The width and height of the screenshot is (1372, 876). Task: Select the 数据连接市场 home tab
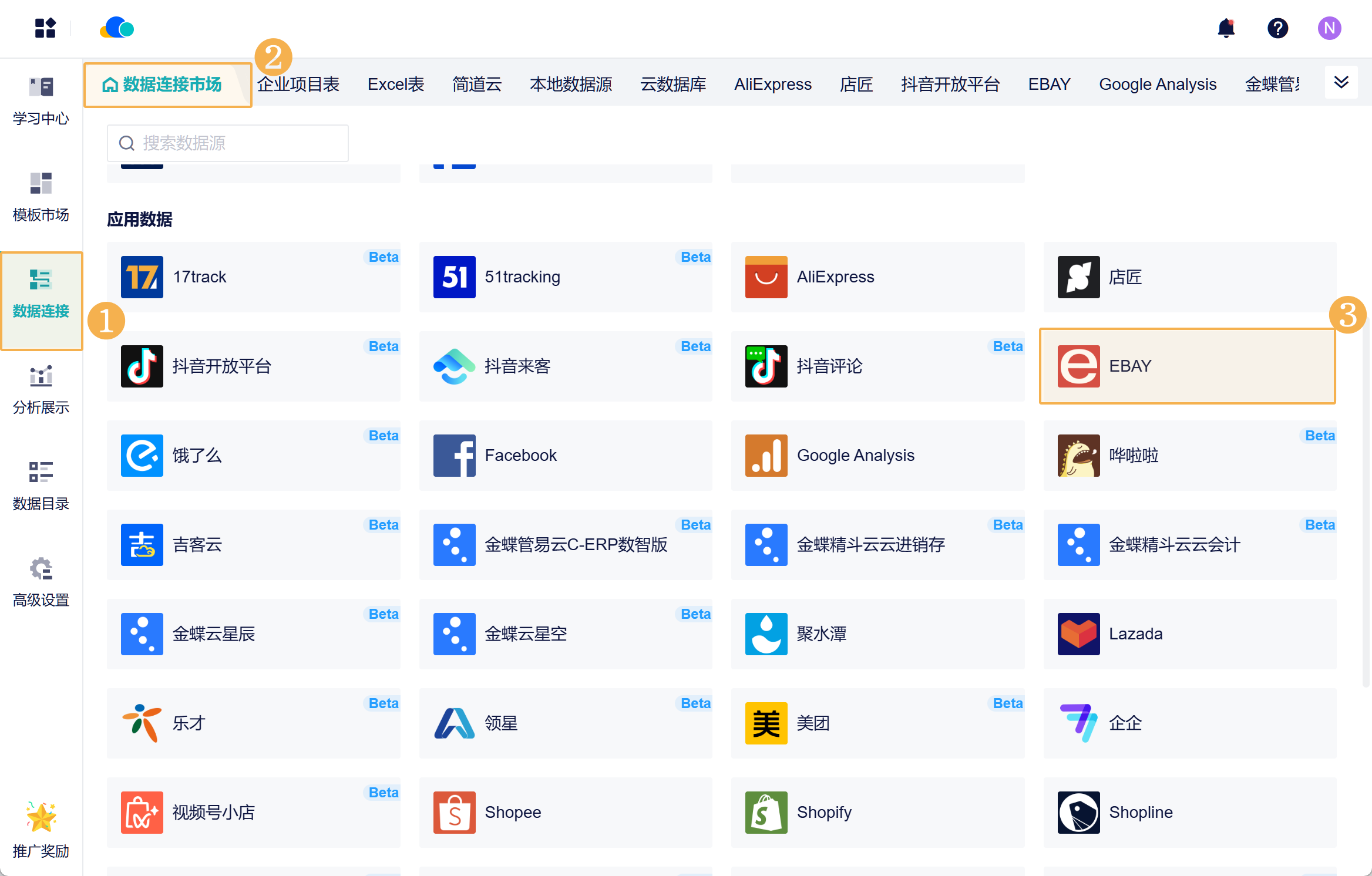[163, 85]
